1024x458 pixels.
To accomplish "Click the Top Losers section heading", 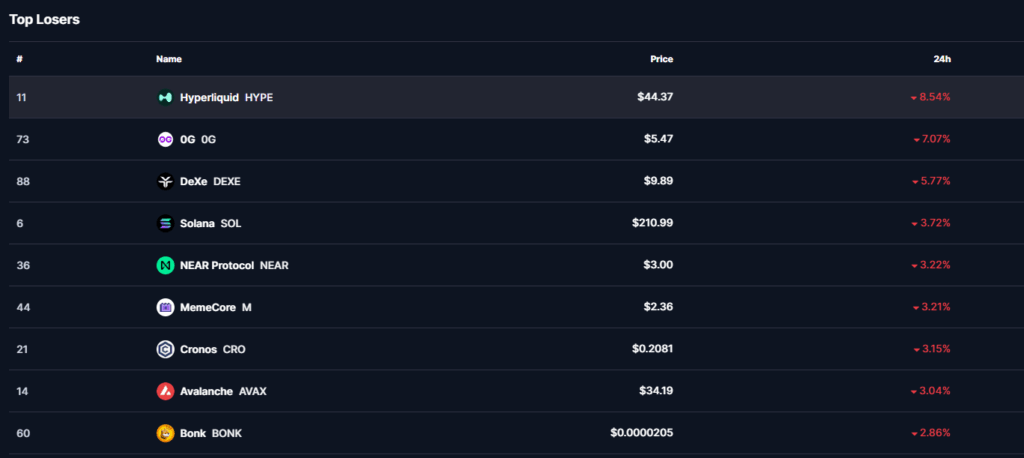I will [44, 20].
